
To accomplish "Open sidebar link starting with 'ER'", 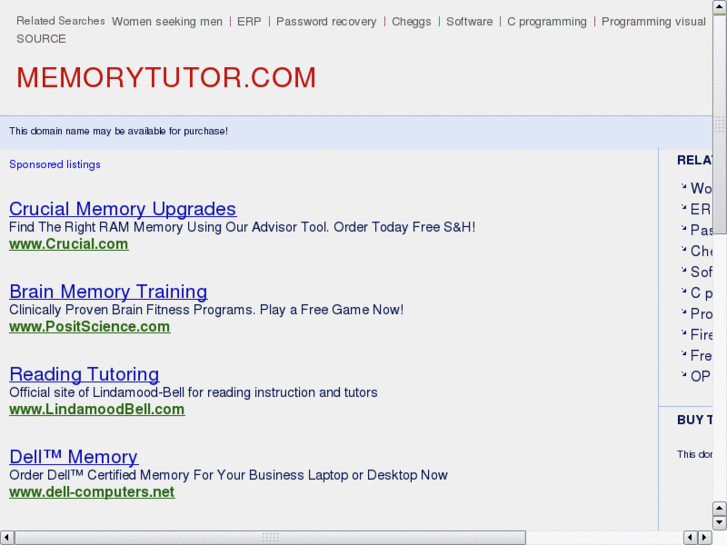I will coord(700,209).
